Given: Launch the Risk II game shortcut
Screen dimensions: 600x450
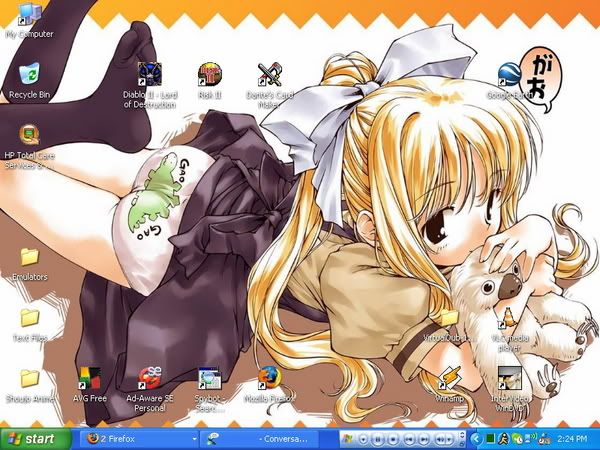Looking at the screenshot, I should 210,81.
